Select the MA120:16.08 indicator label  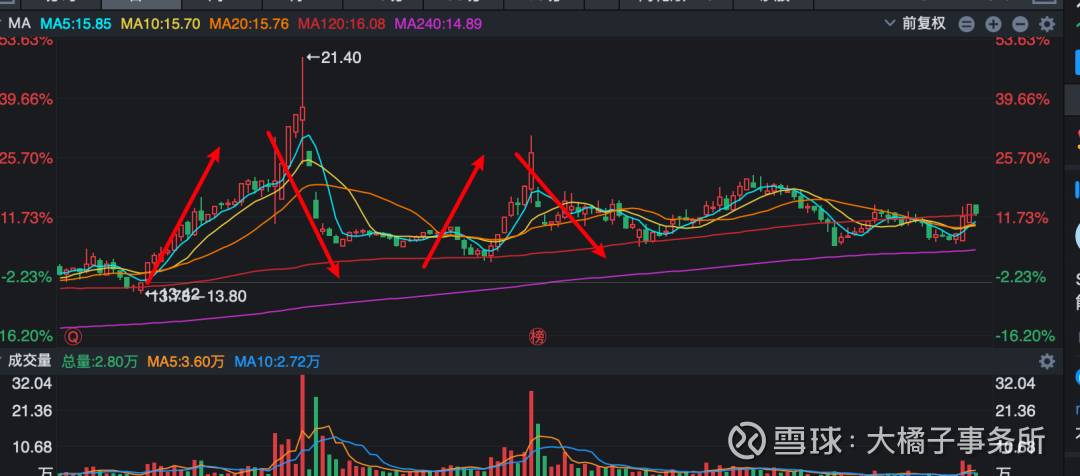coord(341,24)
